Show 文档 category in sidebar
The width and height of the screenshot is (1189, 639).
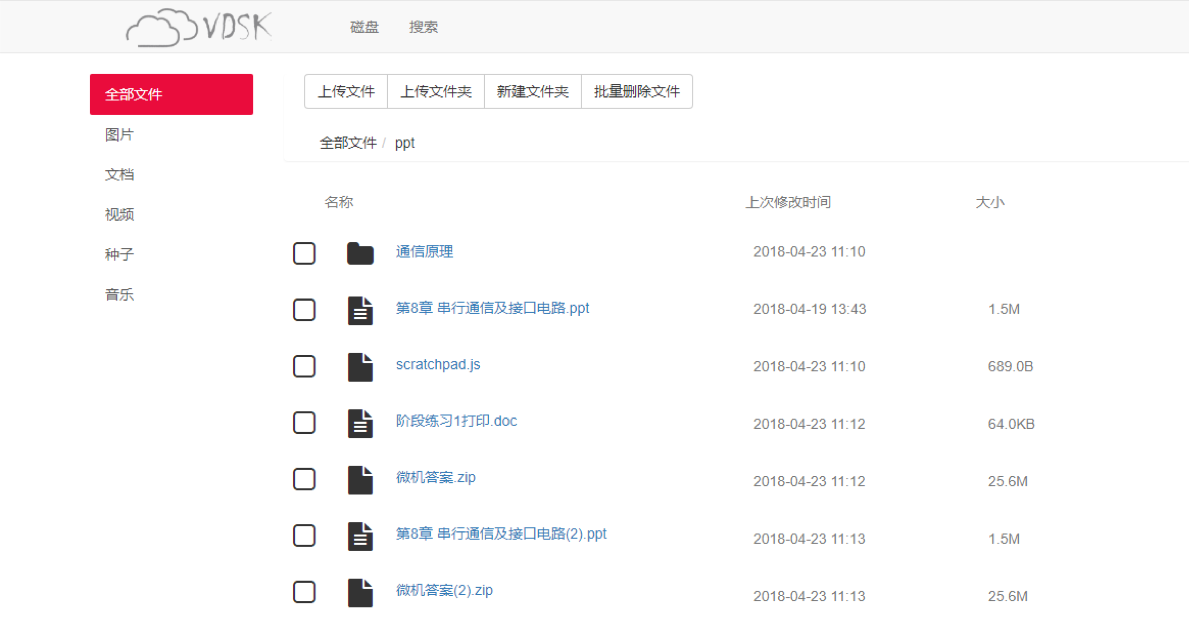pyautogui.click(x=119, y=174)
